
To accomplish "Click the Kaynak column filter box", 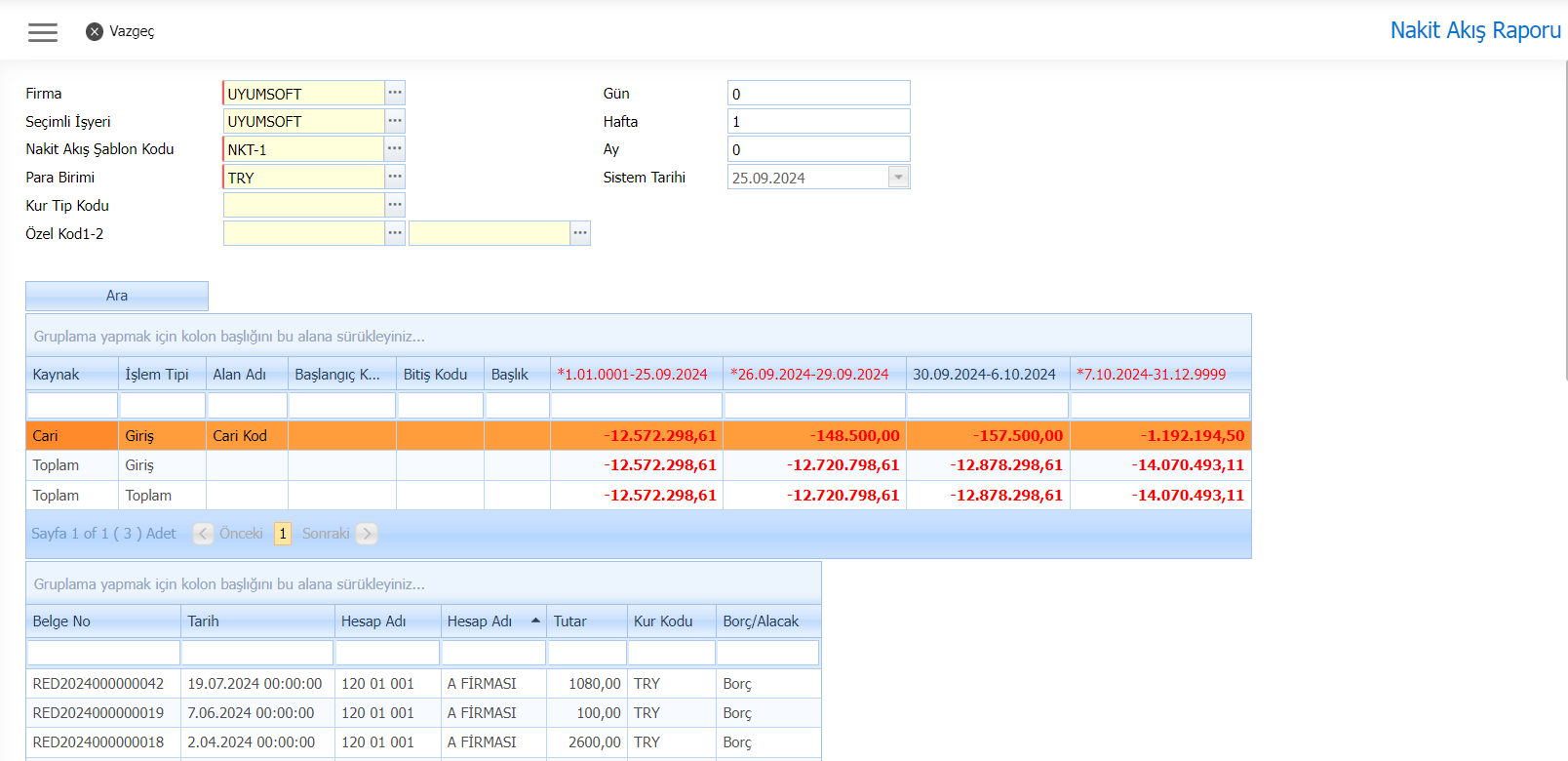I will [72, 405].
